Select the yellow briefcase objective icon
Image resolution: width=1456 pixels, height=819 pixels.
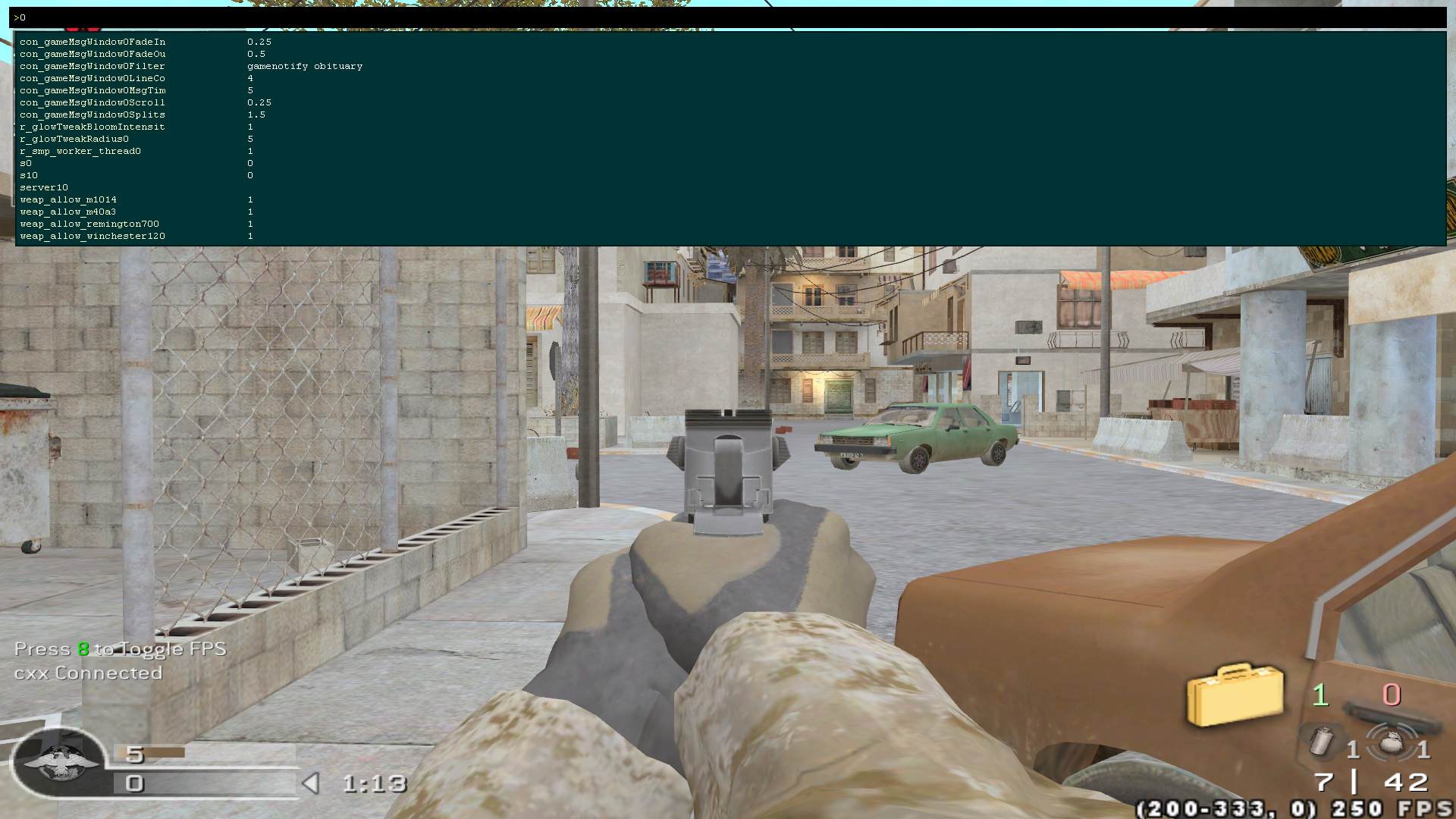[x=1235, y=695]
